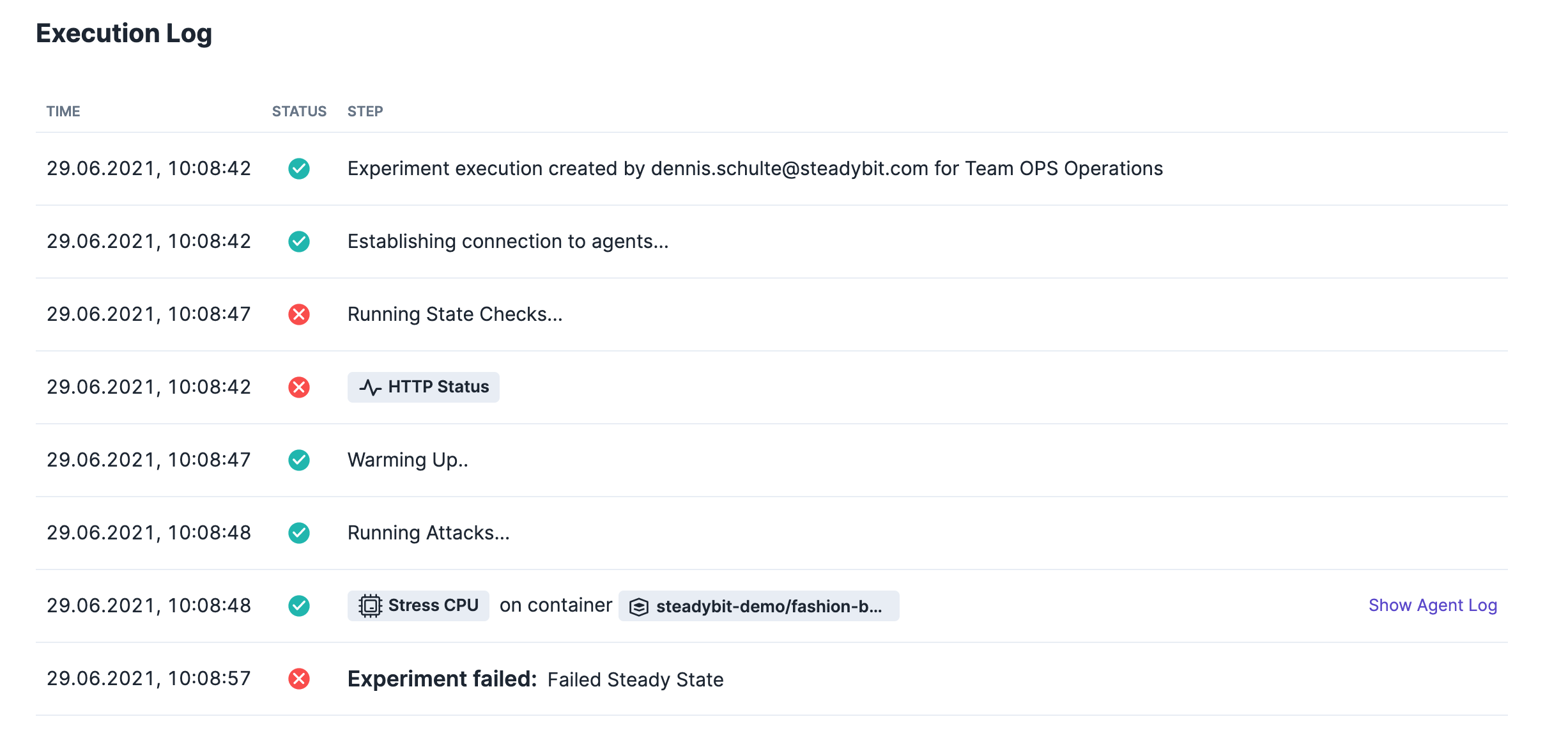Click red failure icon for Running State Checks
This screenshot has height=735, width=1568.
298,314
